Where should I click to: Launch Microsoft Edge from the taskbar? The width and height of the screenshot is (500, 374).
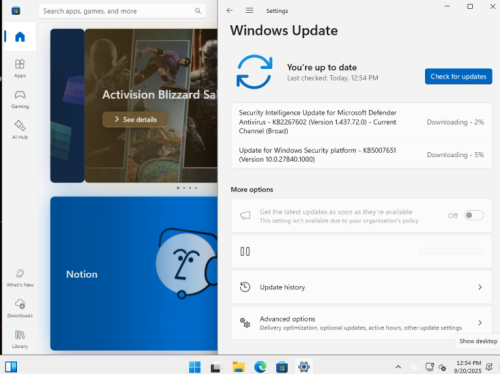(x=260, y=367)
